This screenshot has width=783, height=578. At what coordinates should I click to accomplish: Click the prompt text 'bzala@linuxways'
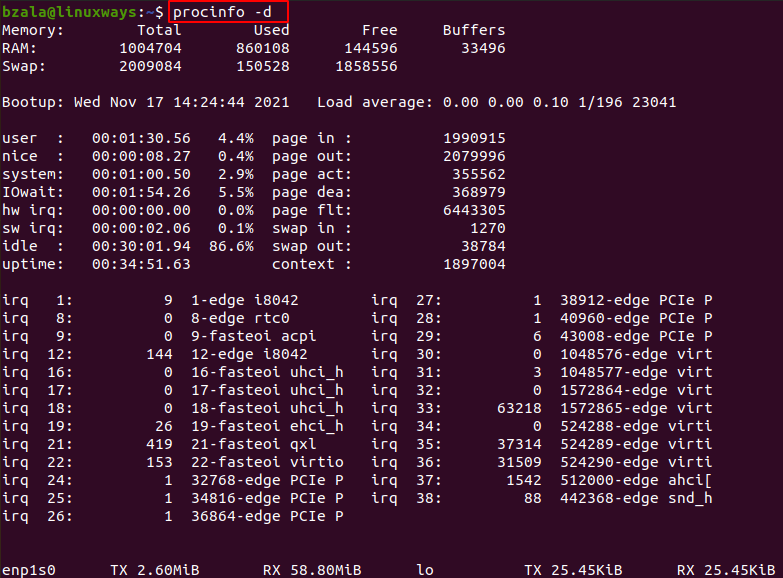[x=69, y=12]
